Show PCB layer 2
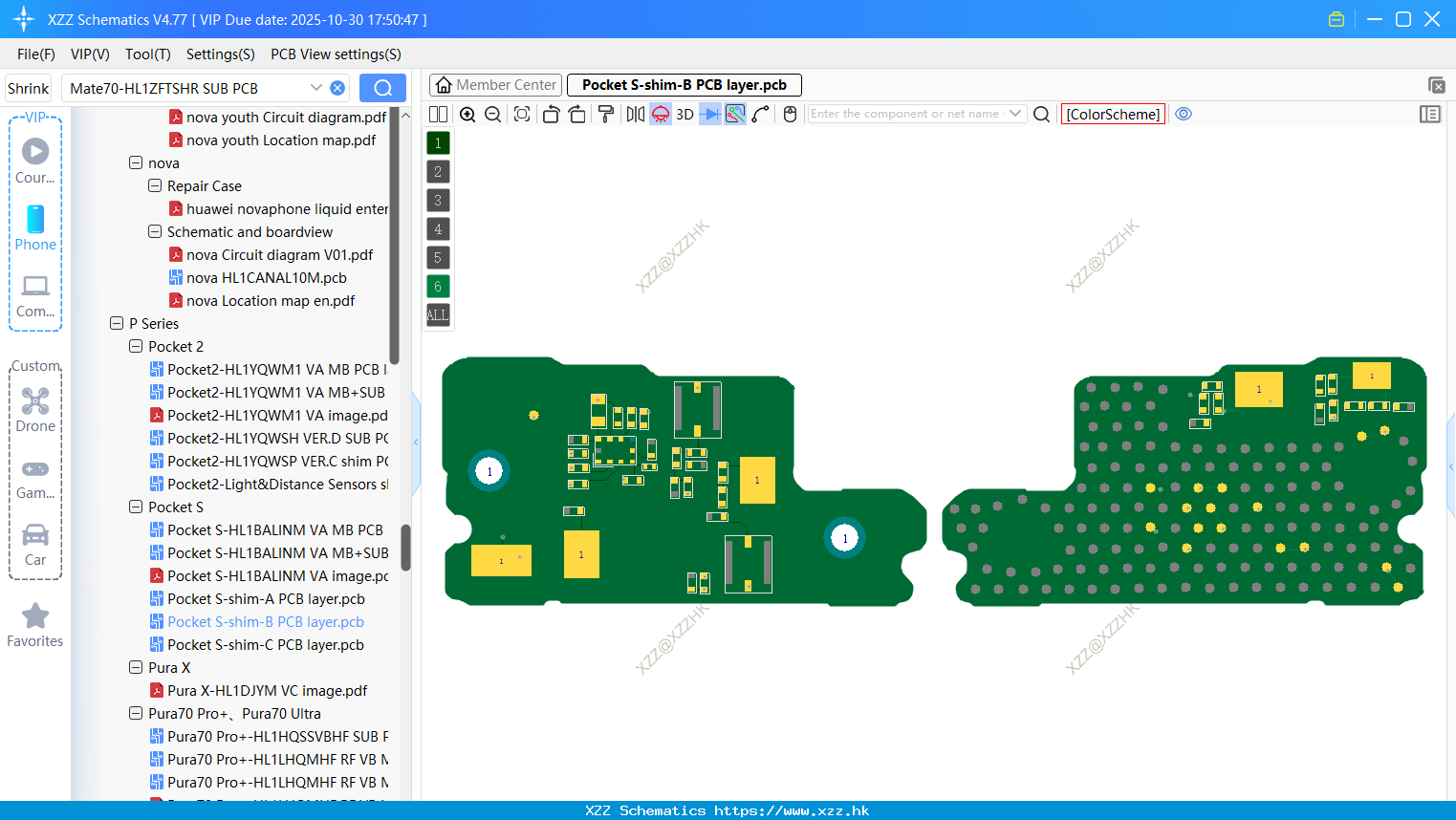The height and width of the screenshot is (820, 1456). click(438, 171)
